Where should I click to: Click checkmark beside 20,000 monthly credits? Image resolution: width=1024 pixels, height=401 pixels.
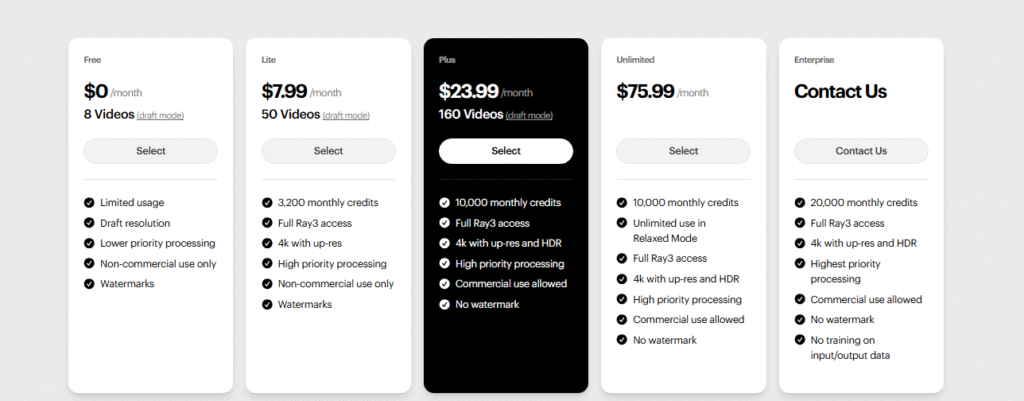coord(800,203)
